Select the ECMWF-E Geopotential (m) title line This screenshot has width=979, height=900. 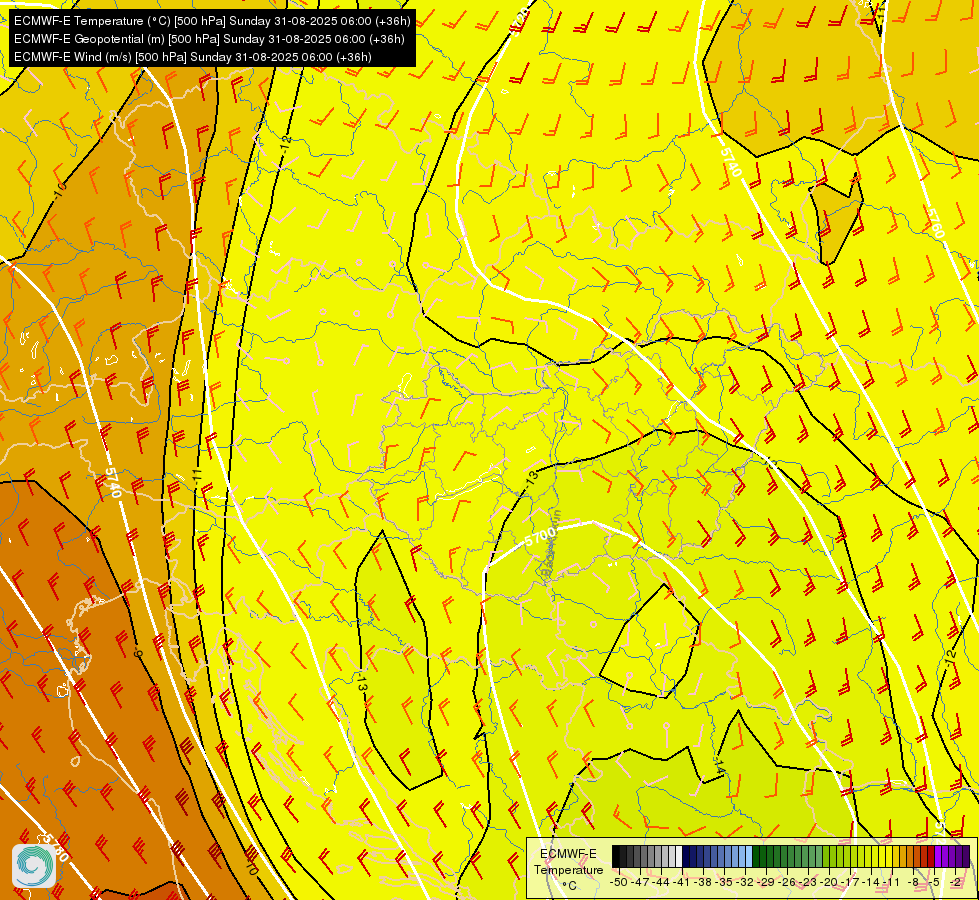209,39
